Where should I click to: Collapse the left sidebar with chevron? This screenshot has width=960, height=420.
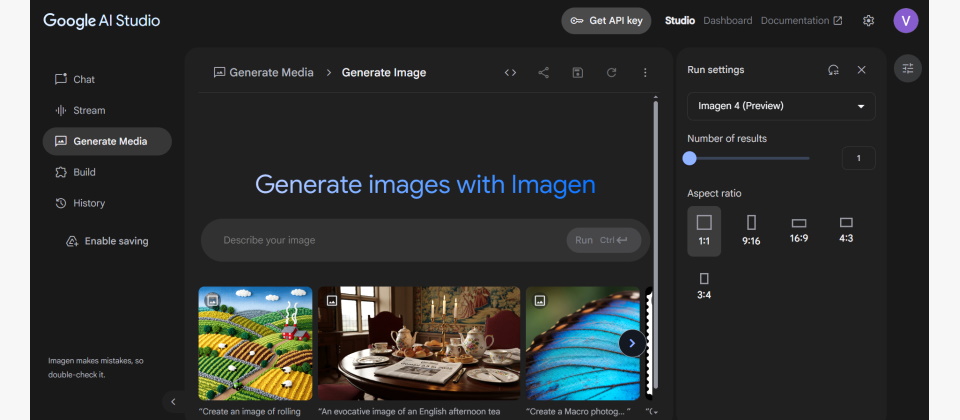pos(173,402)
